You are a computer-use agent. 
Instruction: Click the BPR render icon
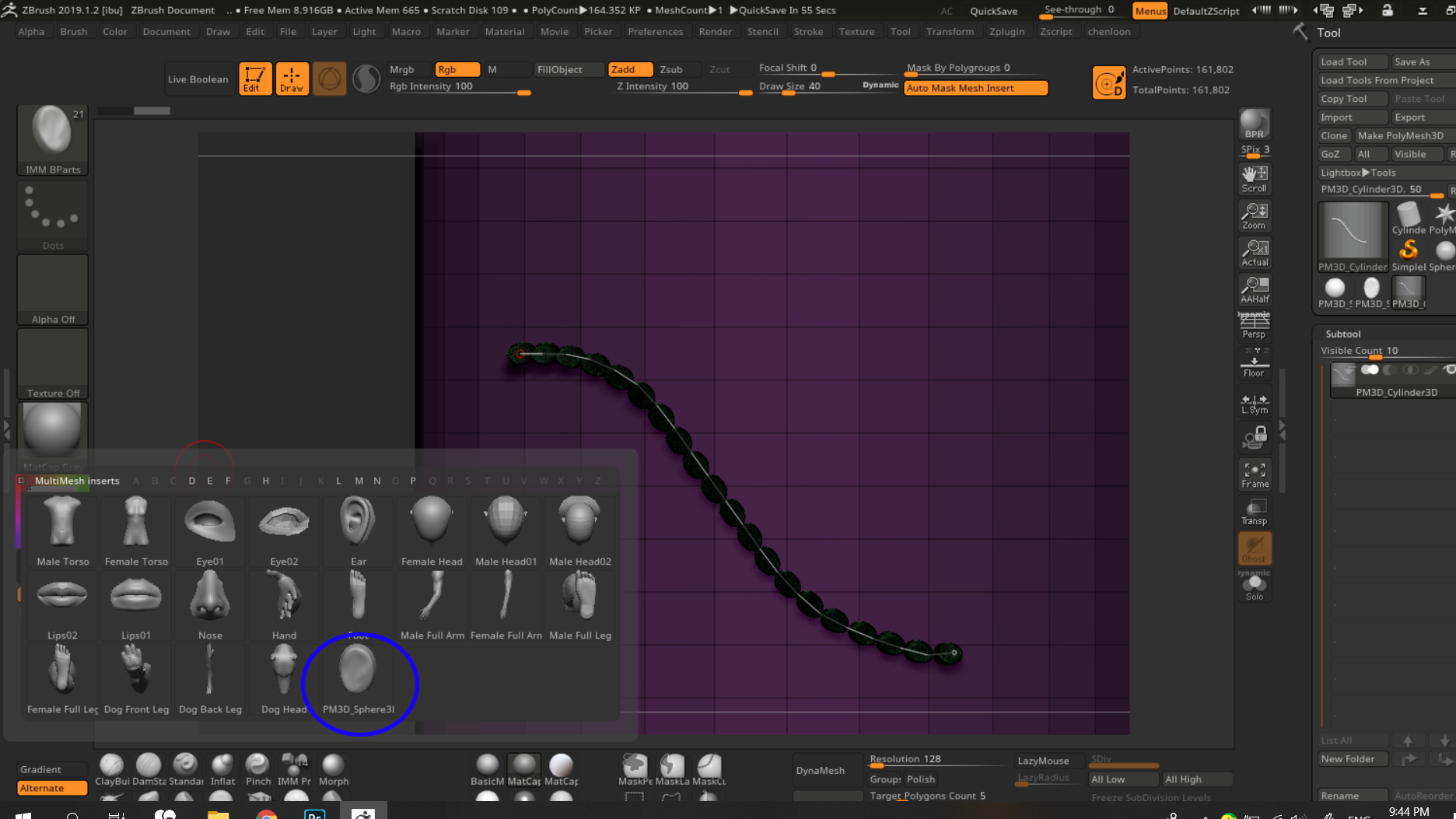[x=1254, y=124]
